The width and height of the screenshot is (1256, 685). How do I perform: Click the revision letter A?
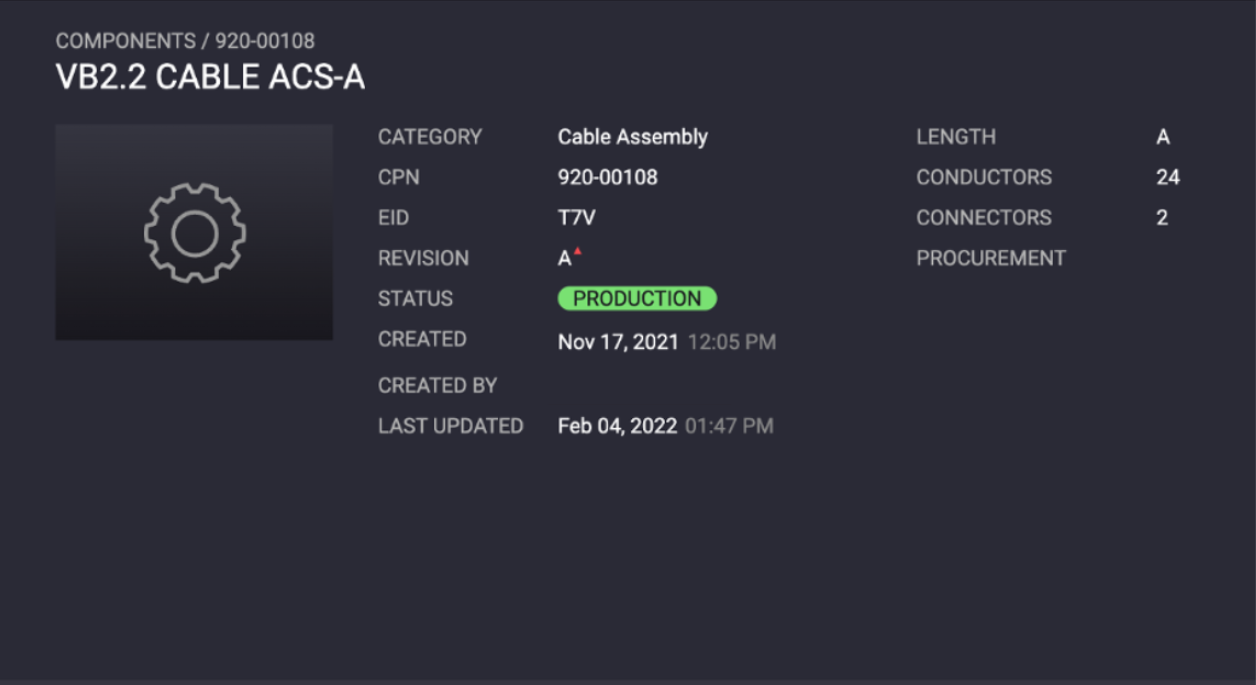(x=564, y=259)
